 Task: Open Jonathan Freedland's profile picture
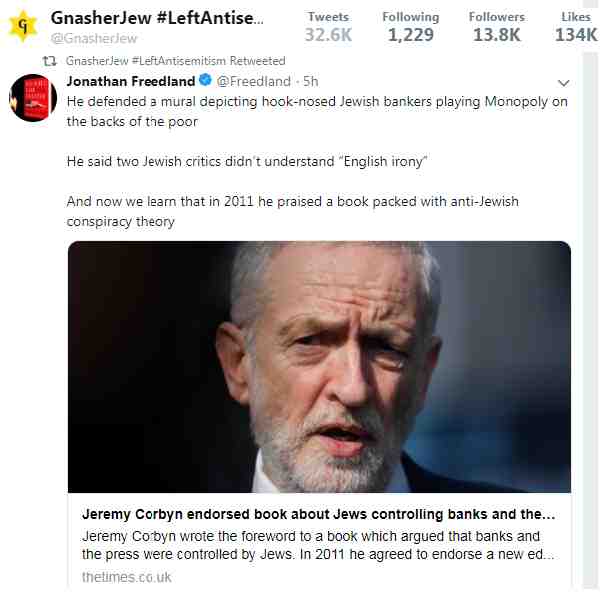tap(33, 98)
